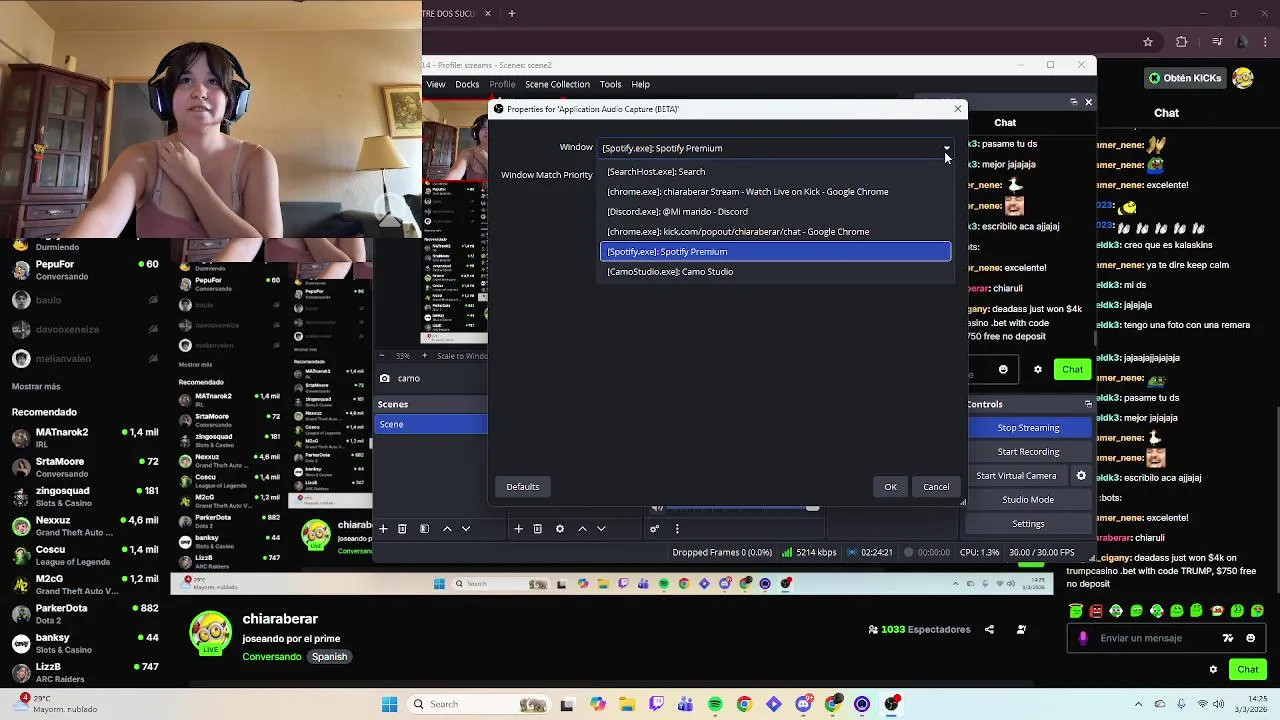
Task: Open virtual camera settings gear in OBS
Action: coord(1080,476)
